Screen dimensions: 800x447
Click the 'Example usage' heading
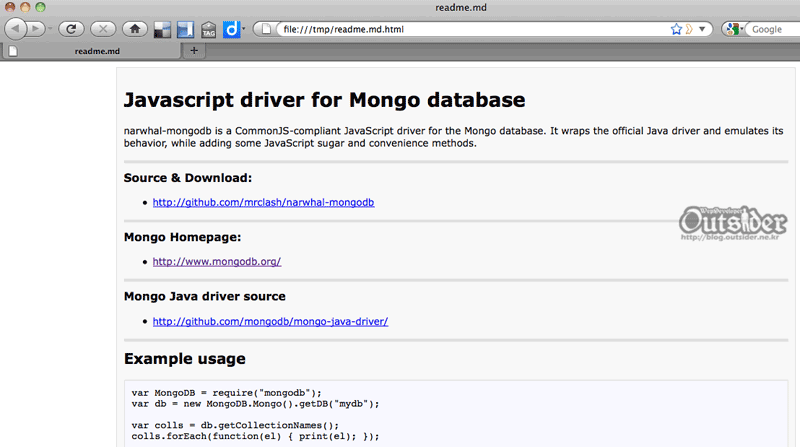[x=185, y=359]
